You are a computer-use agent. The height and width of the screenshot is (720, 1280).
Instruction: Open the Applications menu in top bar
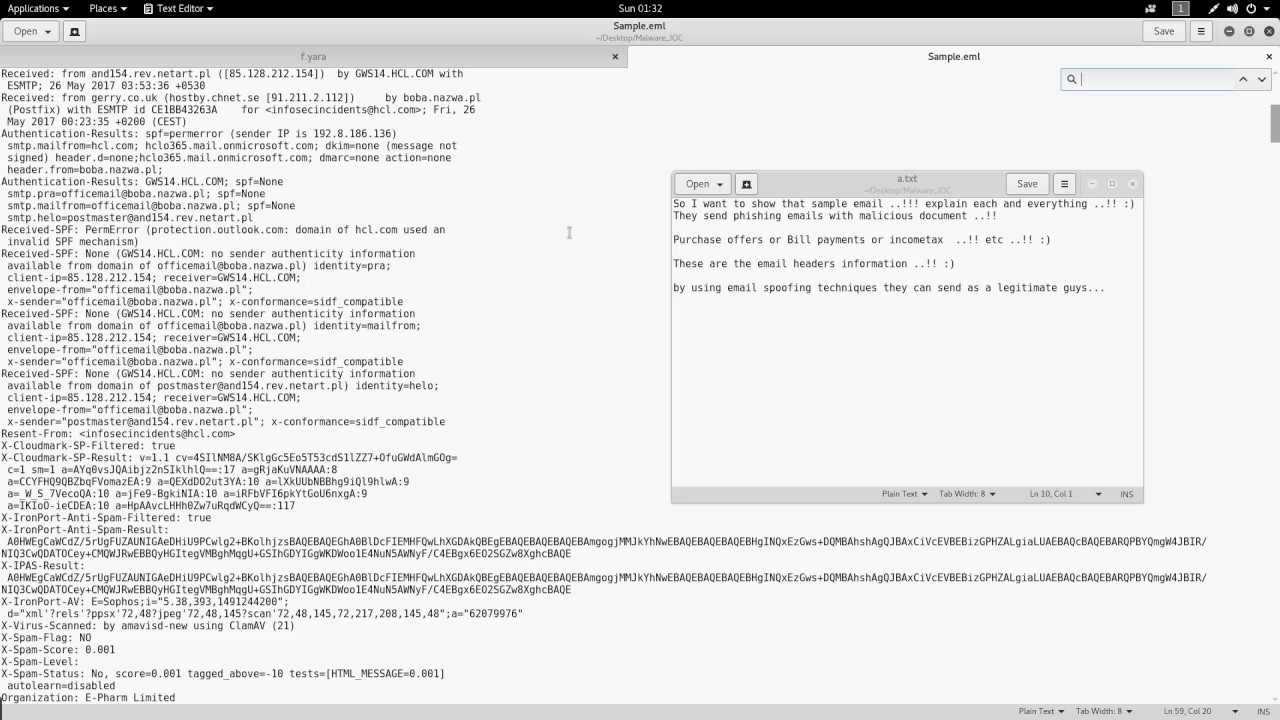pos(38,8)
